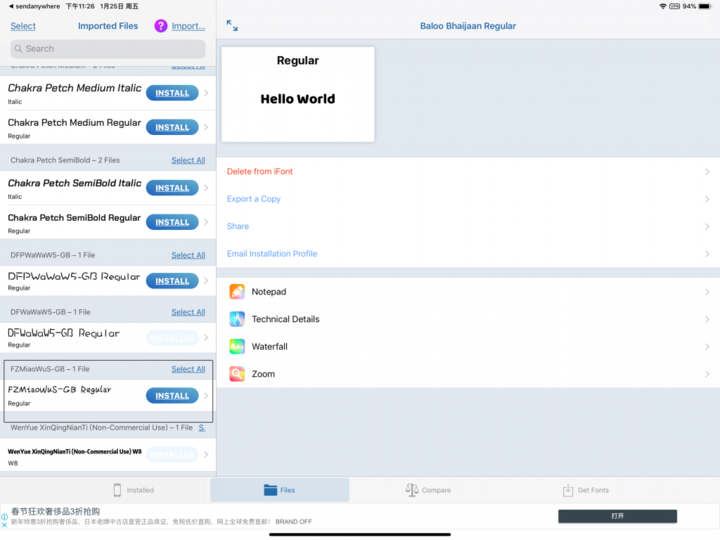Install FZMiaoWuS-GB Regular font
The height and width of the screenshot is (540, 720).
point(172,395)
